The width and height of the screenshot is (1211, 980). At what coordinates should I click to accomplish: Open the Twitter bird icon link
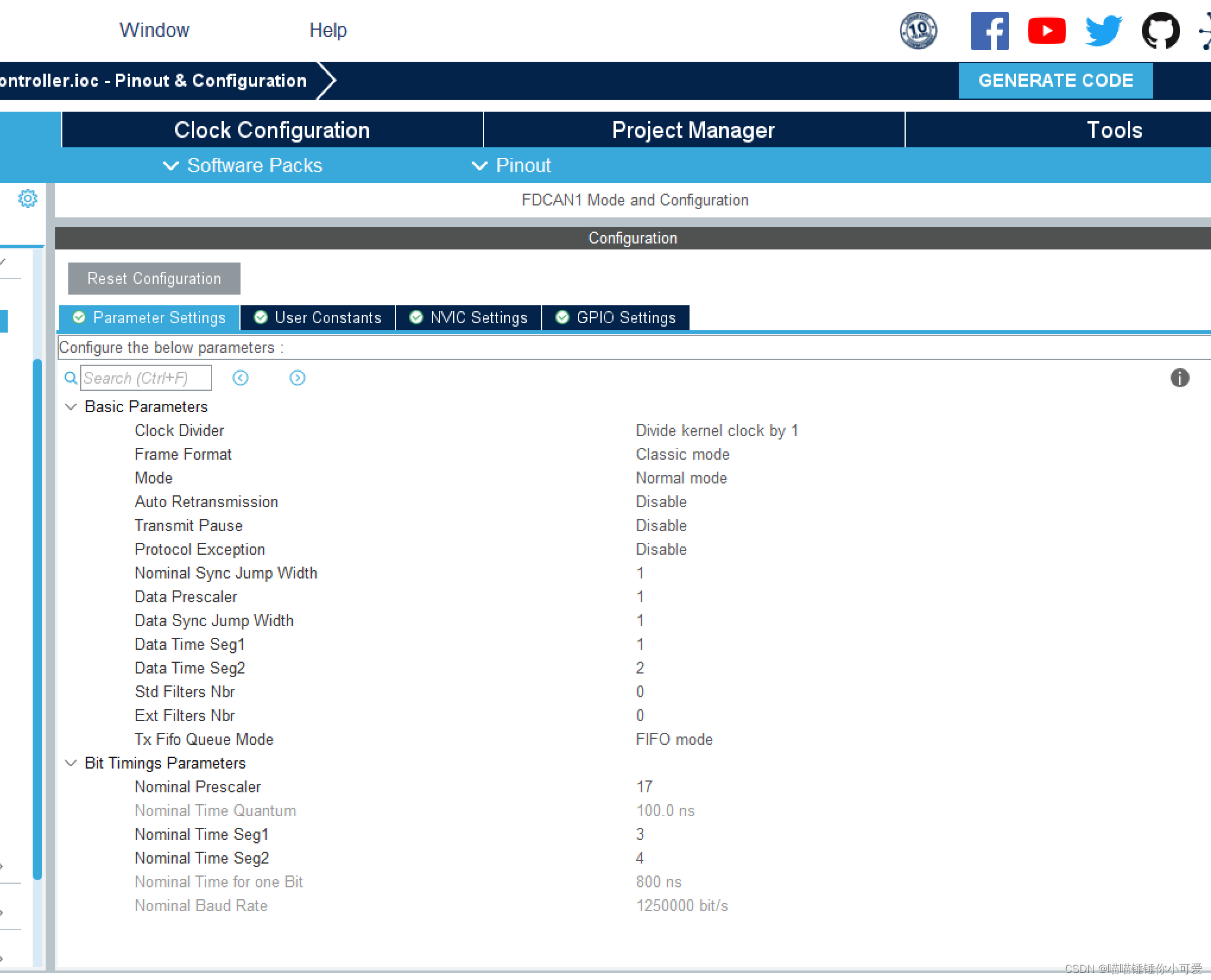point(1104,31)
